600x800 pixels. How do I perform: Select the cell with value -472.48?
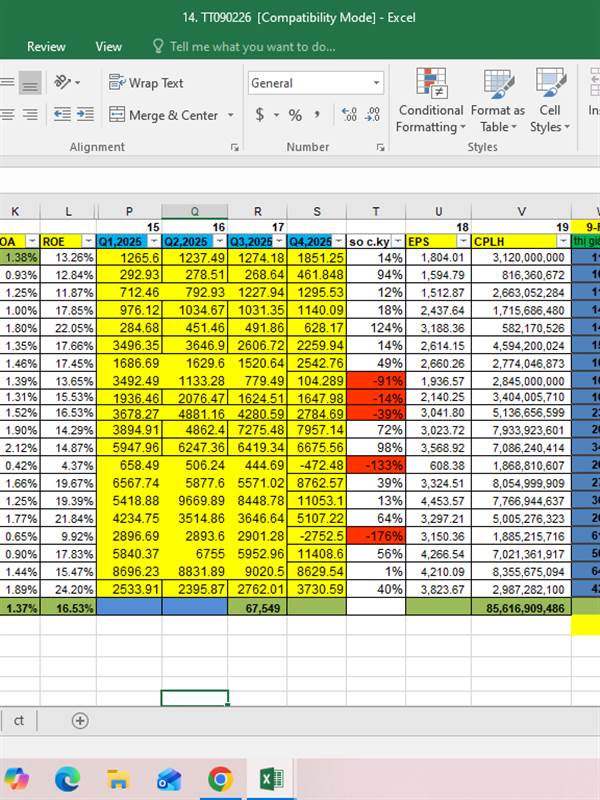317,465
